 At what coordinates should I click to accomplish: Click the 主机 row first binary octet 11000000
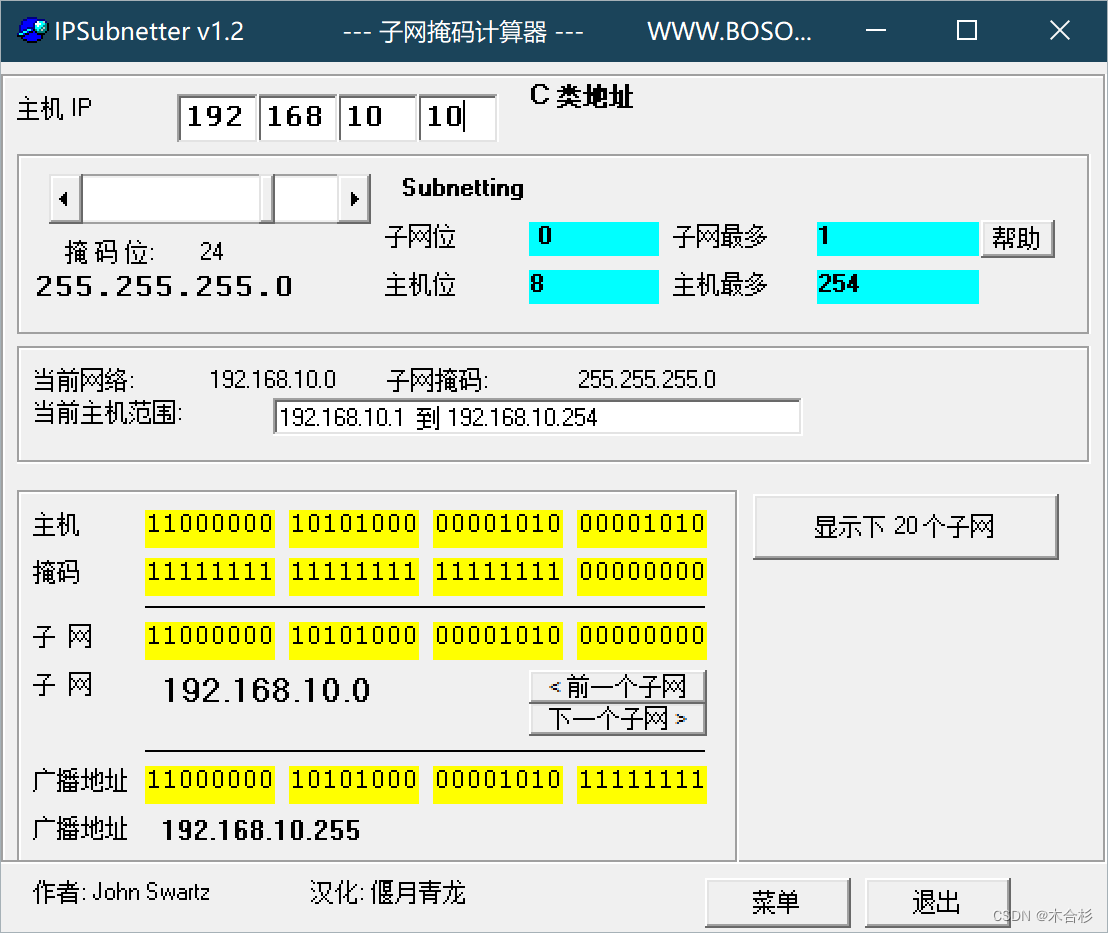210,528
